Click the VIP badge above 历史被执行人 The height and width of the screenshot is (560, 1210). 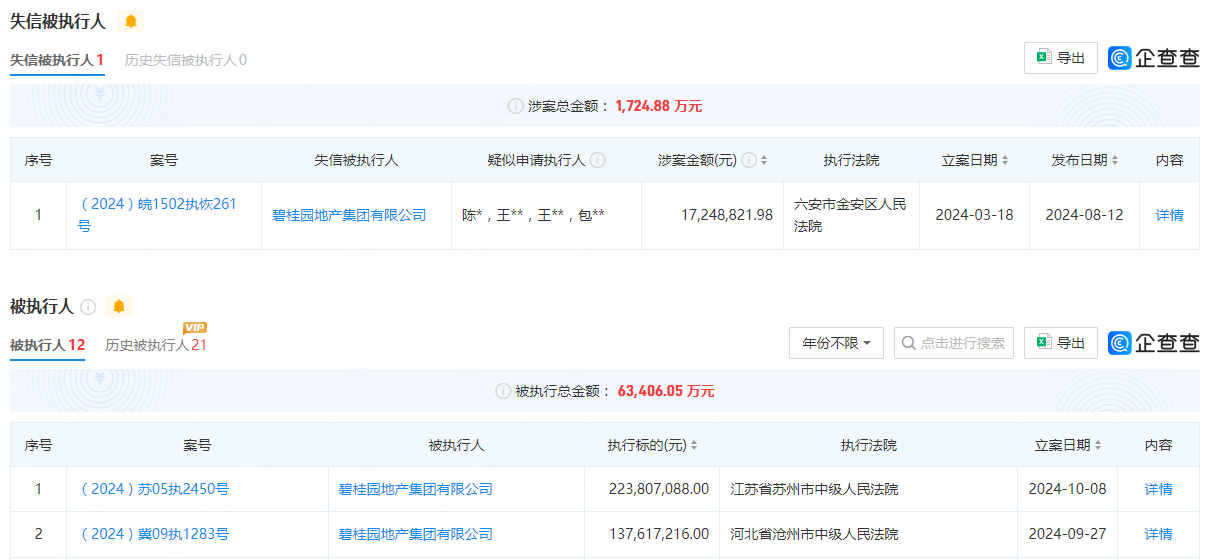195,327
